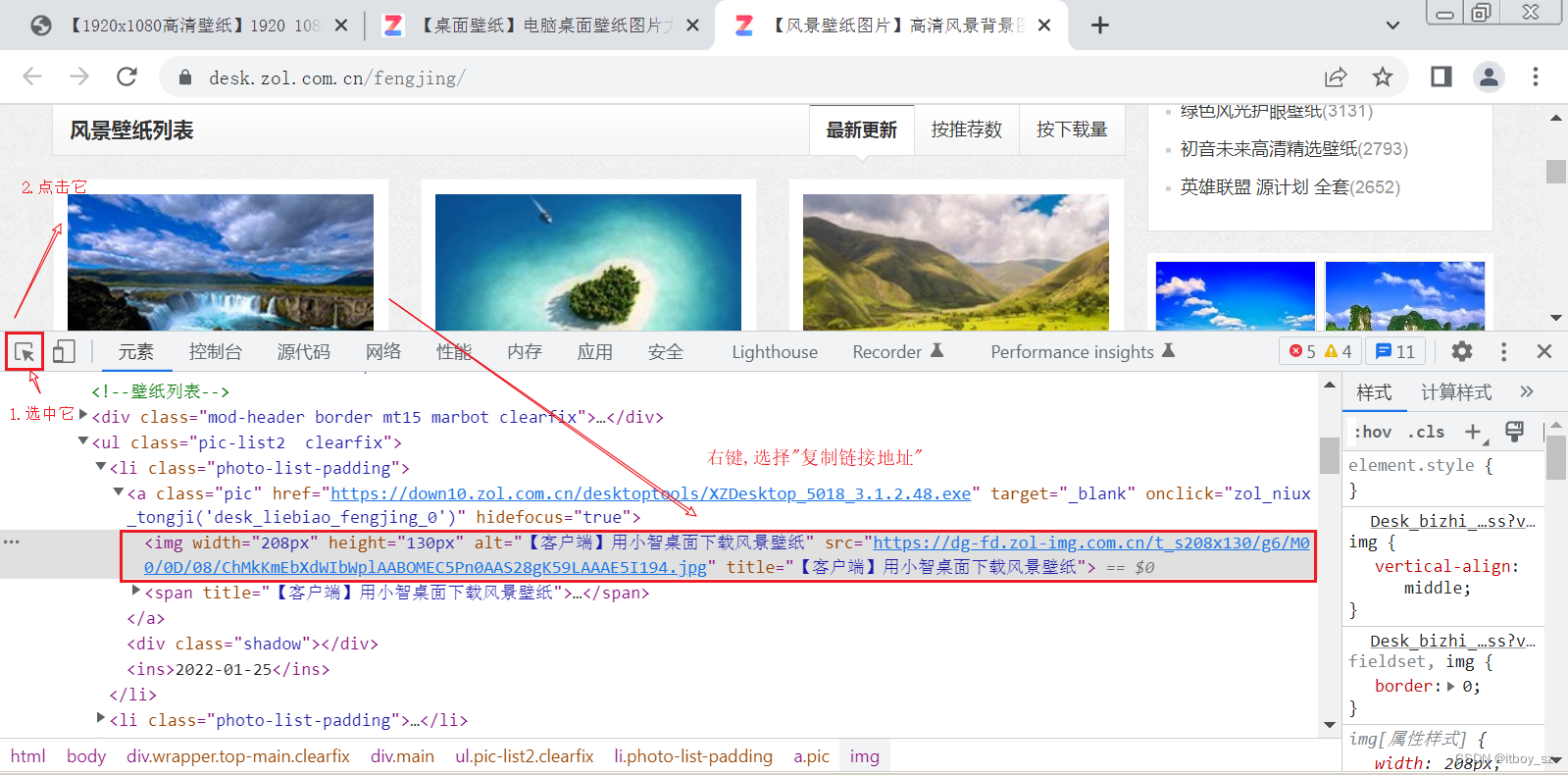Viewport: 1568px width, 775px height.
Task: Go back to previous page
Action: click(32, 77)
